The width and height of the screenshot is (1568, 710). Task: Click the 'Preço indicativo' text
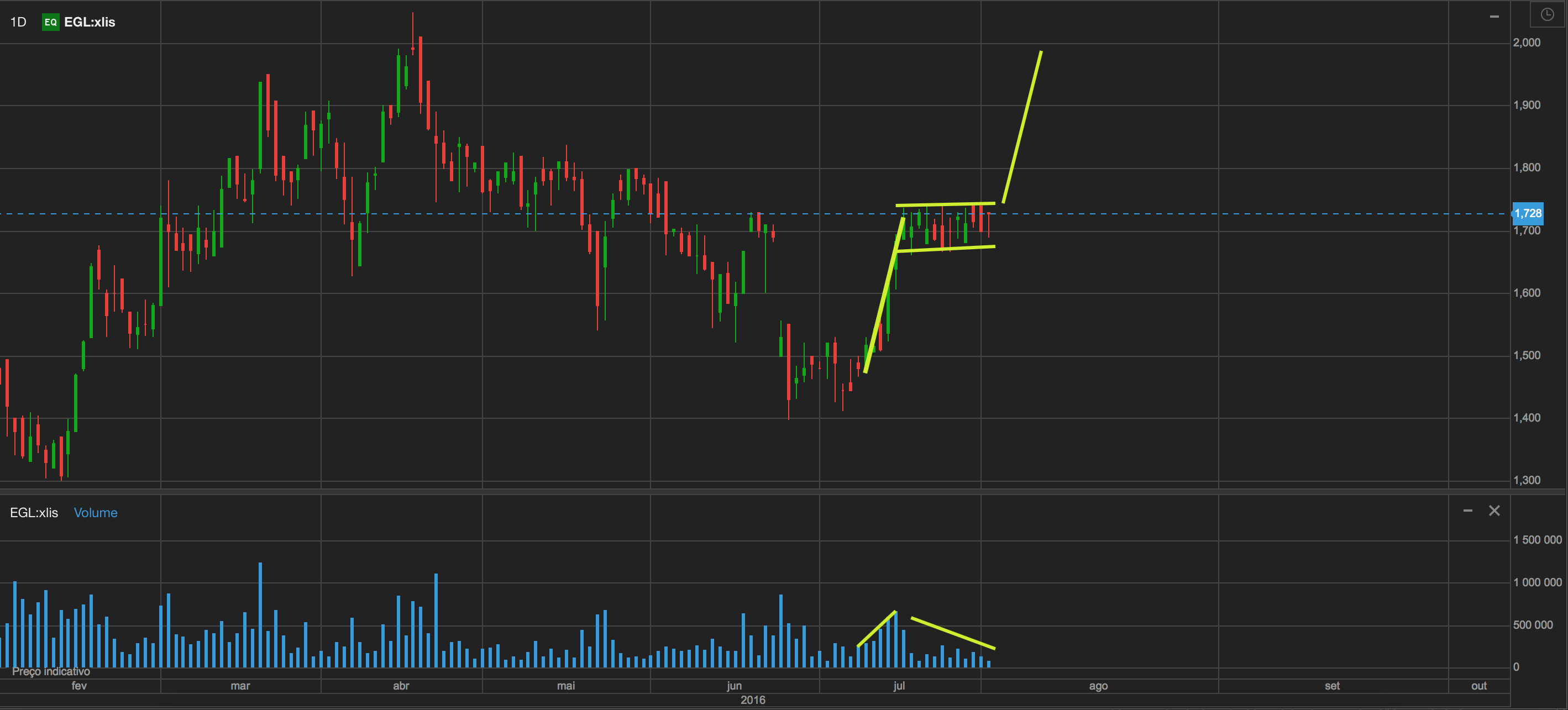coord(51,671)
